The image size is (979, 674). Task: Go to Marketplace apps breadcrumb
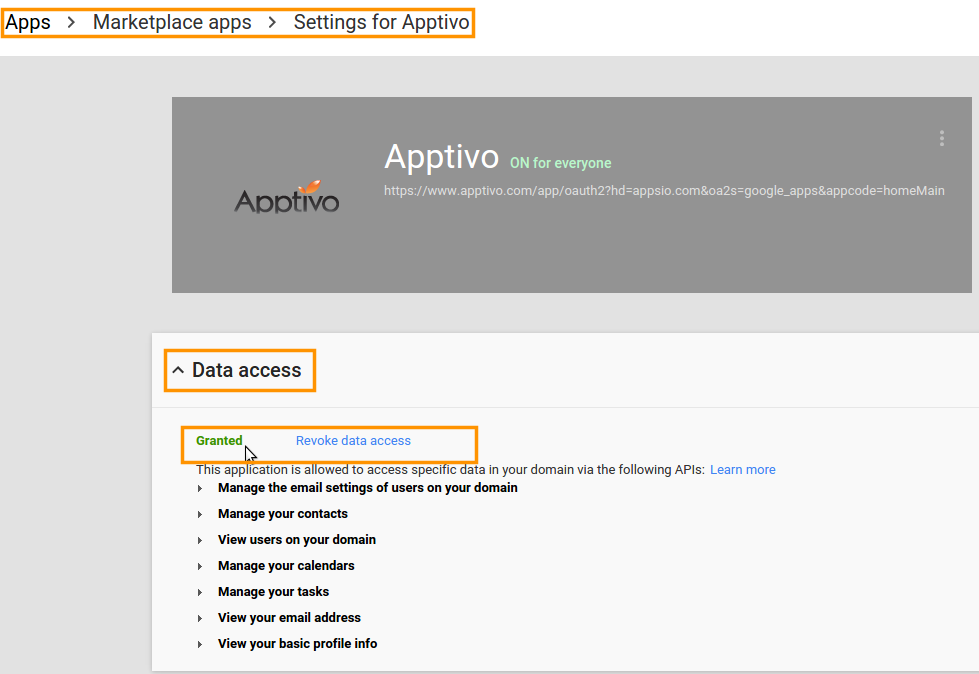tap(172, 22)
